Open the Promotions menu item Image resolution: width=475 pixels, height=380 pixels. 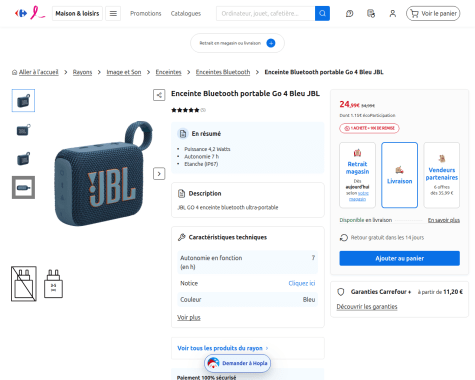[146, 13]
